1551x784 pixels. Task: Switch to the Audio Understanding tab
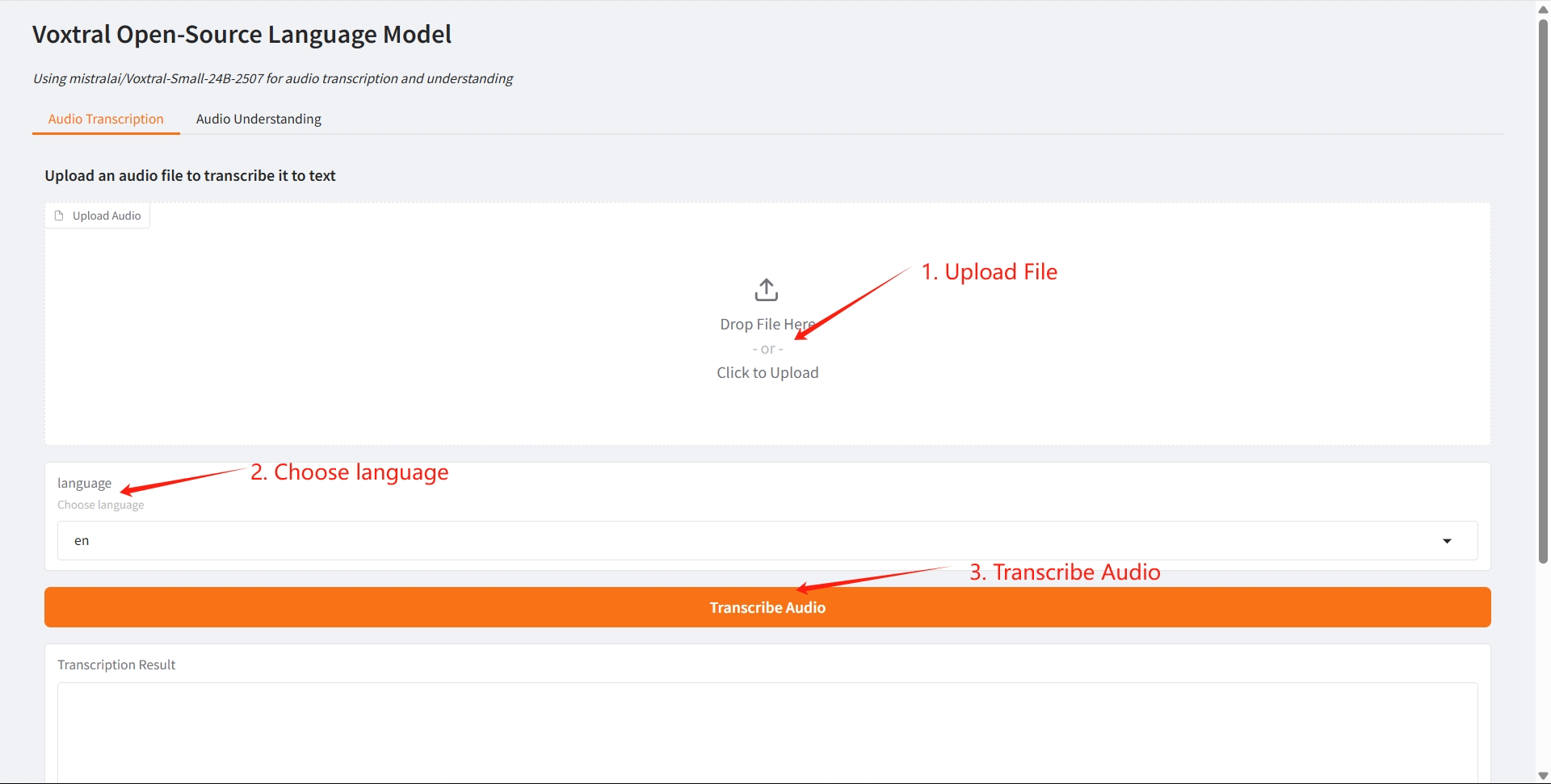click(258, 119)
